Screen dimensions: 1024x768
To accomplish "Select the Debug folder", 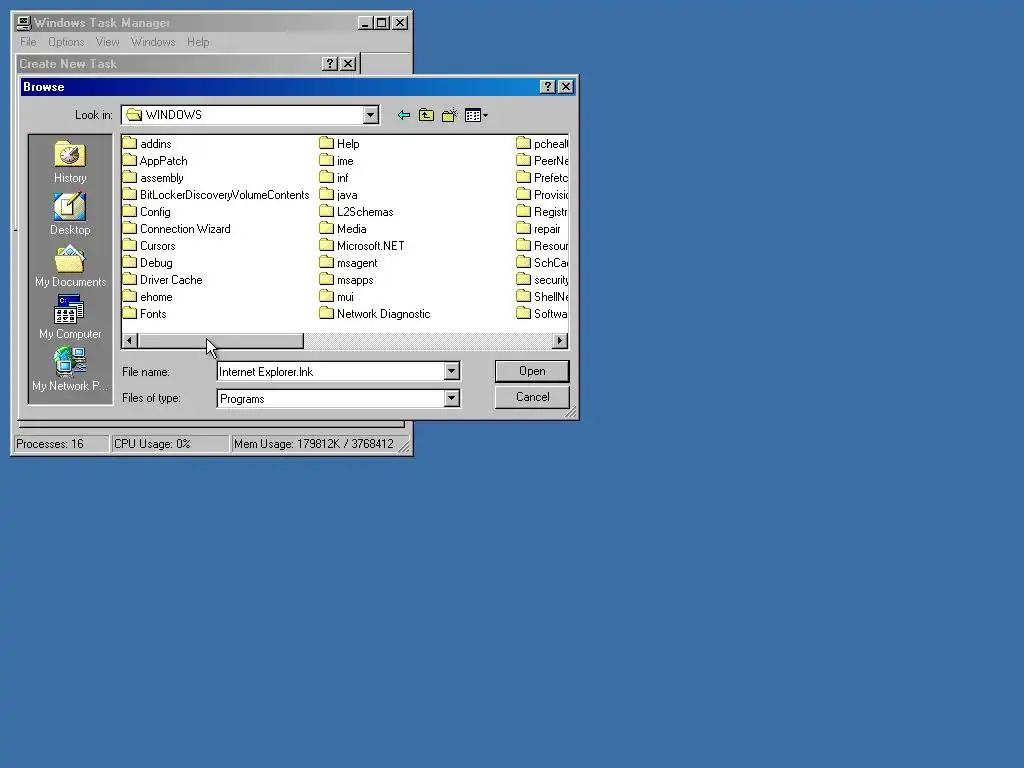I will click(148, 263).
